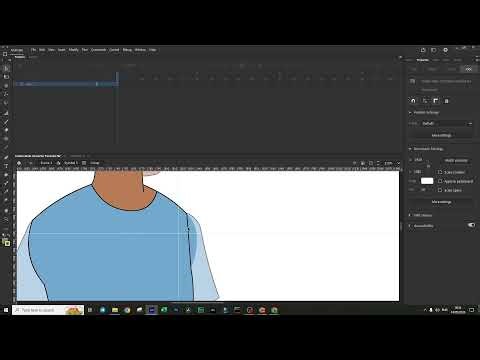Show hidden system tray icons

(x=425, y=310)
